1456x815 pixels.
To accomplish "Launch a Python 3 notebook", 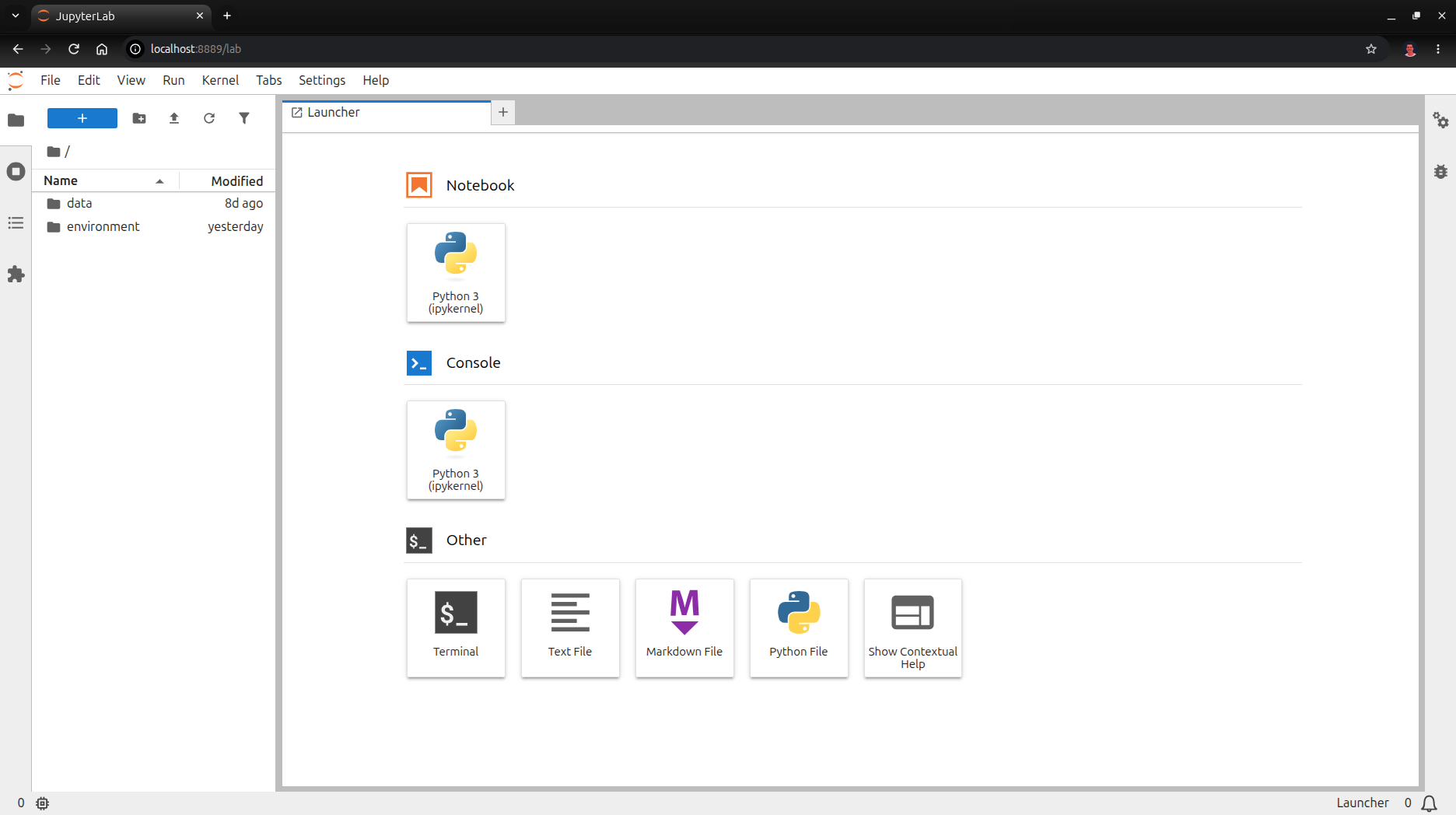I will tap(456, 273).
